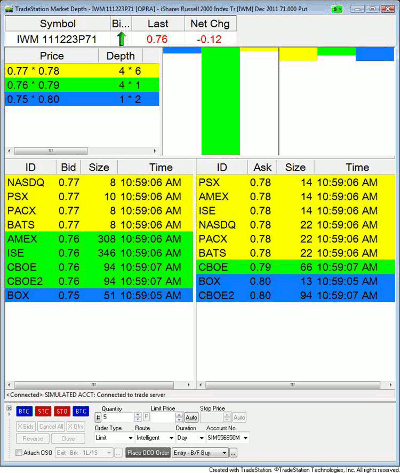Click the Auto button next to Limit Price

191,417
